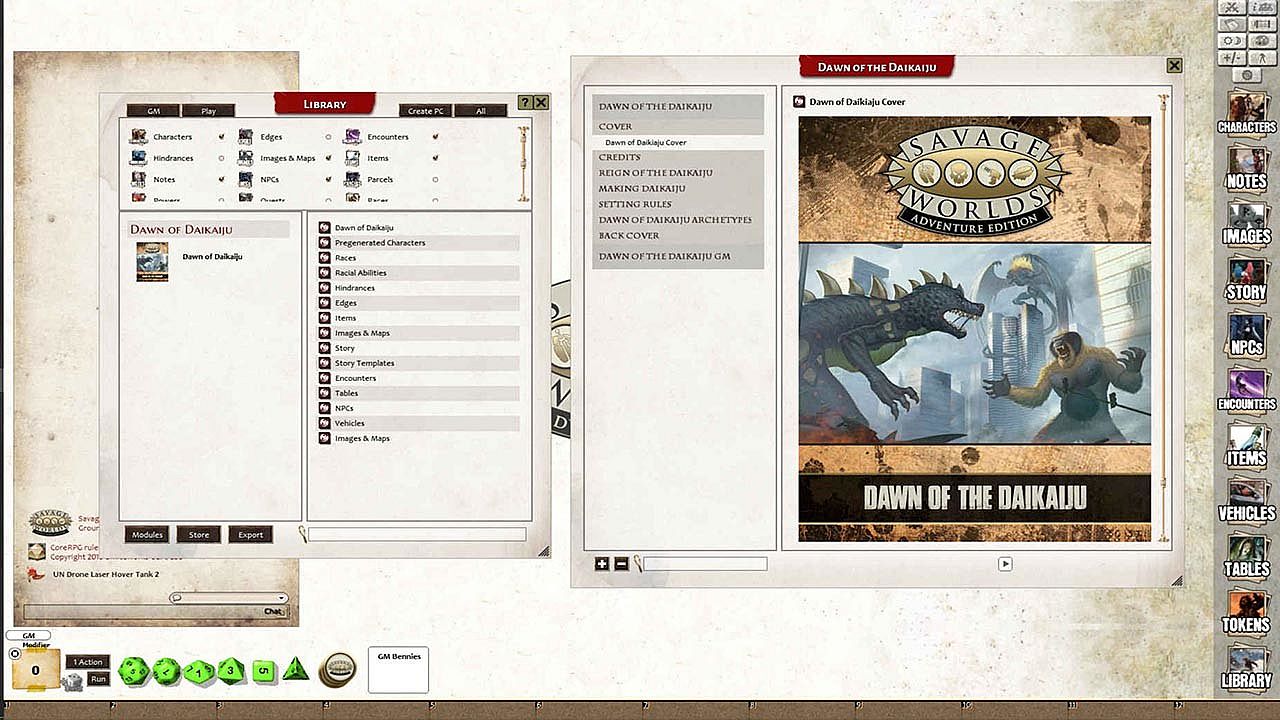The width and height of the screenshot is (1280, 720).
Task: Open the Library sidebar button
Action: point(1246,668)
